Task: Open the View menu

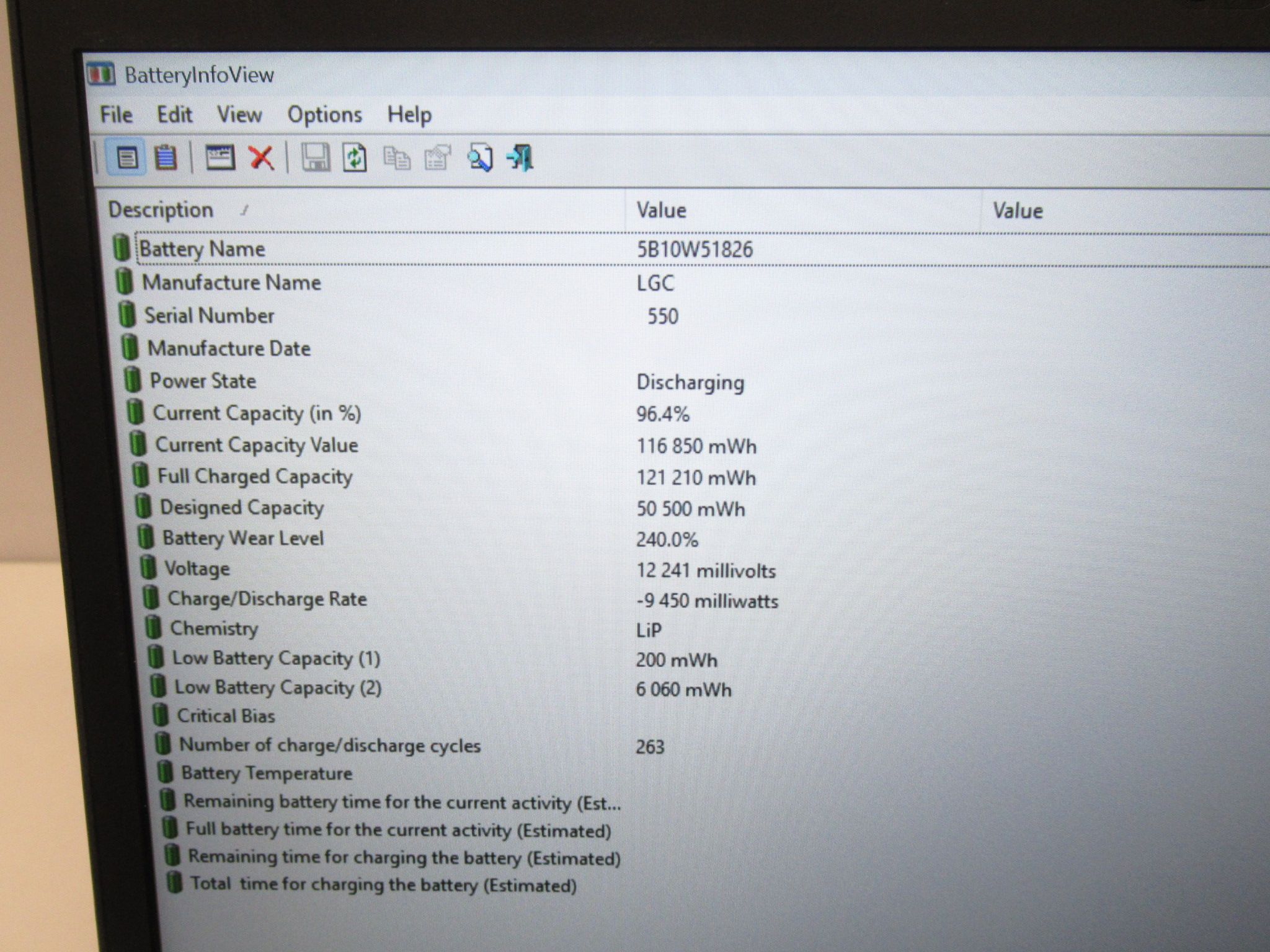Action: 239,115
